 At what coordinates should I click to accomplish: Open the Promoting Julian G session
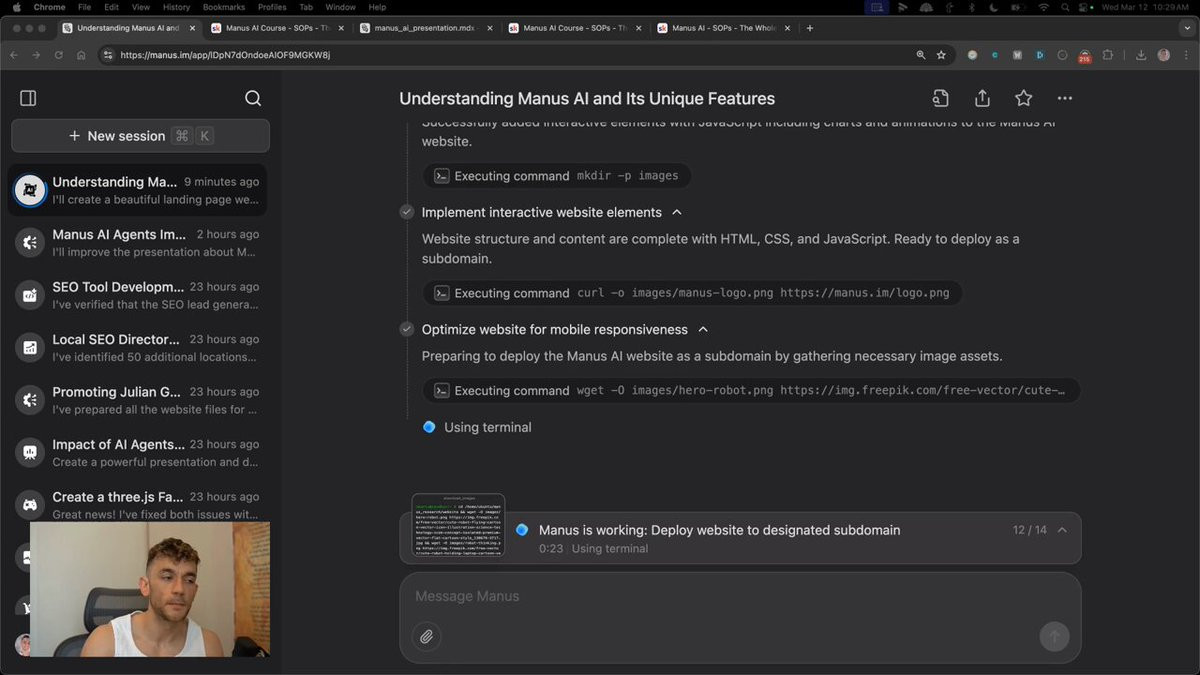137,400
